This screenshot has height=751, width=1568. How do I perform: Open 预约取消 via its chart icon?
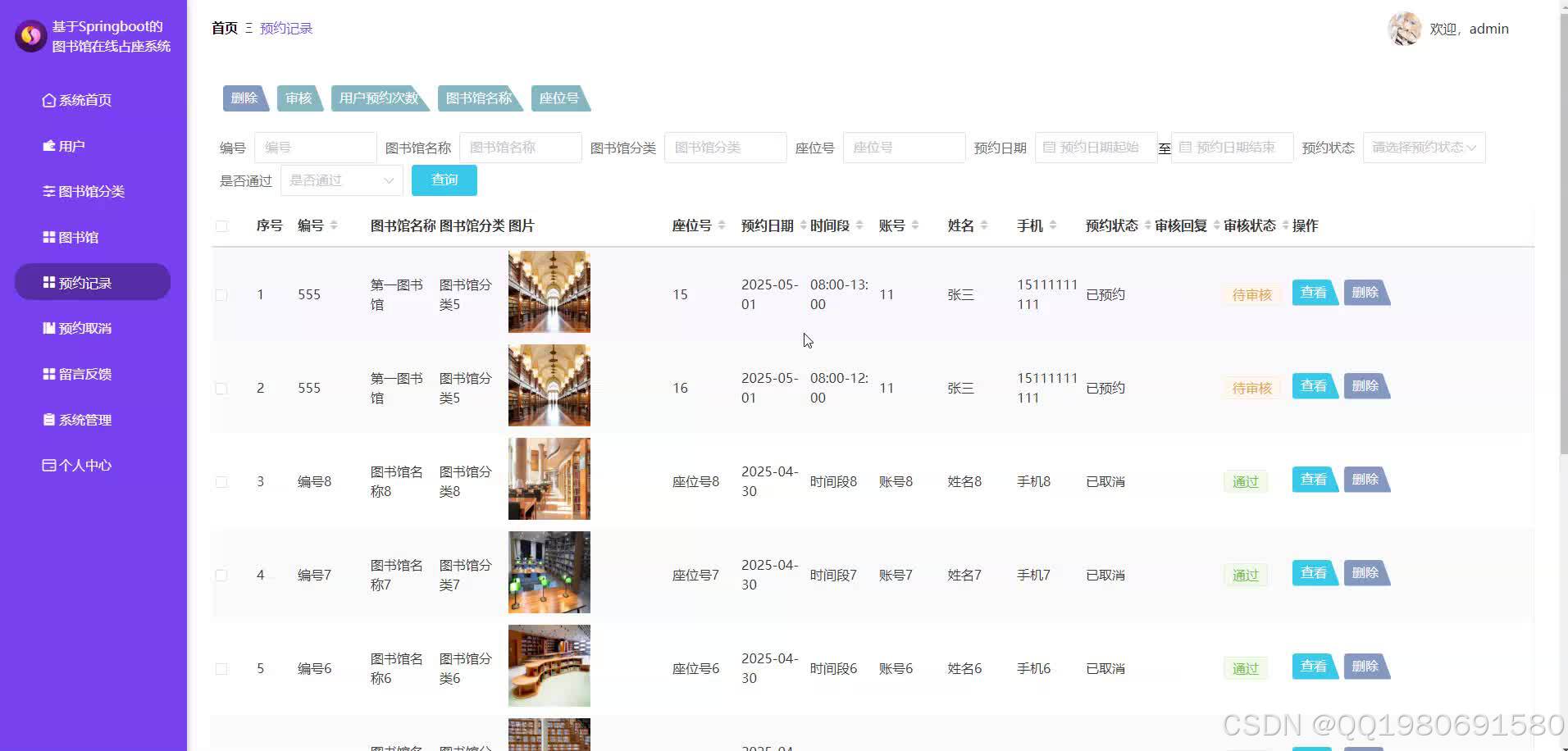tap(48, 328)
